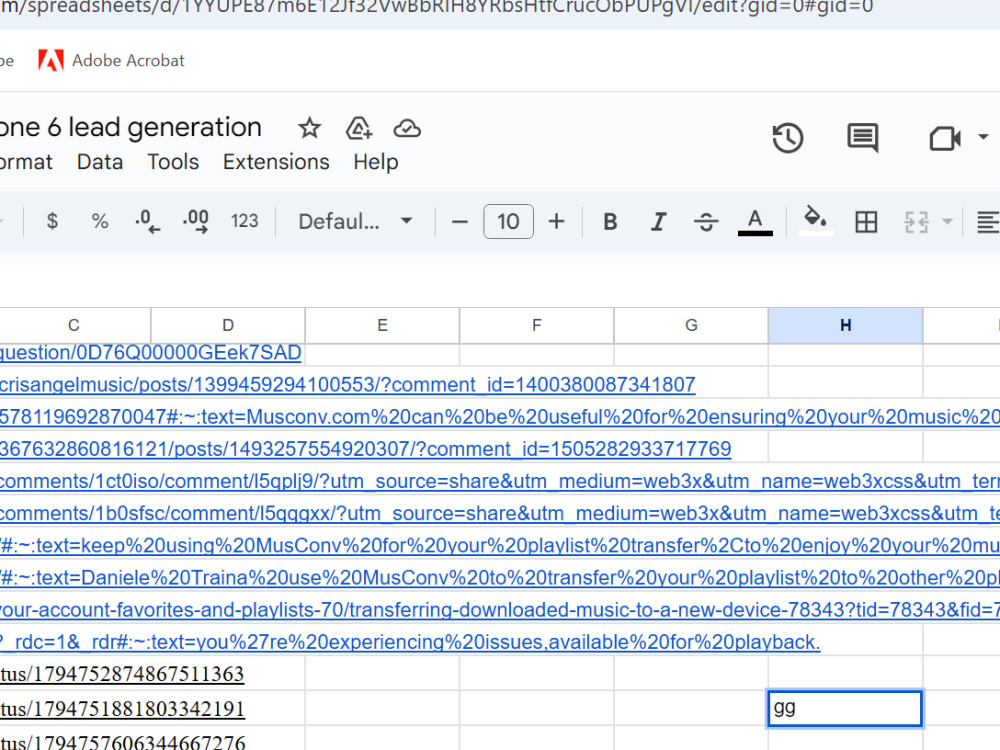
Task: Toggle strikethrough formatting
Action: 706,221
